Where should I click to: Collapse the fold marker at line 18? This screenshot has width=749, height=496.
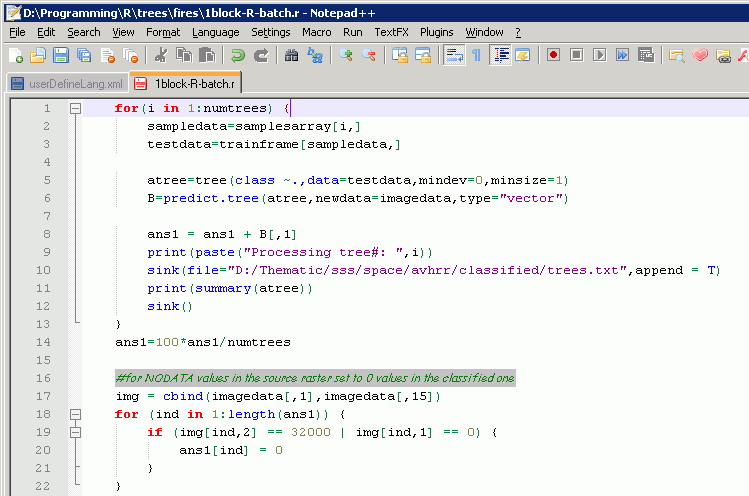[x=75, y=414]
